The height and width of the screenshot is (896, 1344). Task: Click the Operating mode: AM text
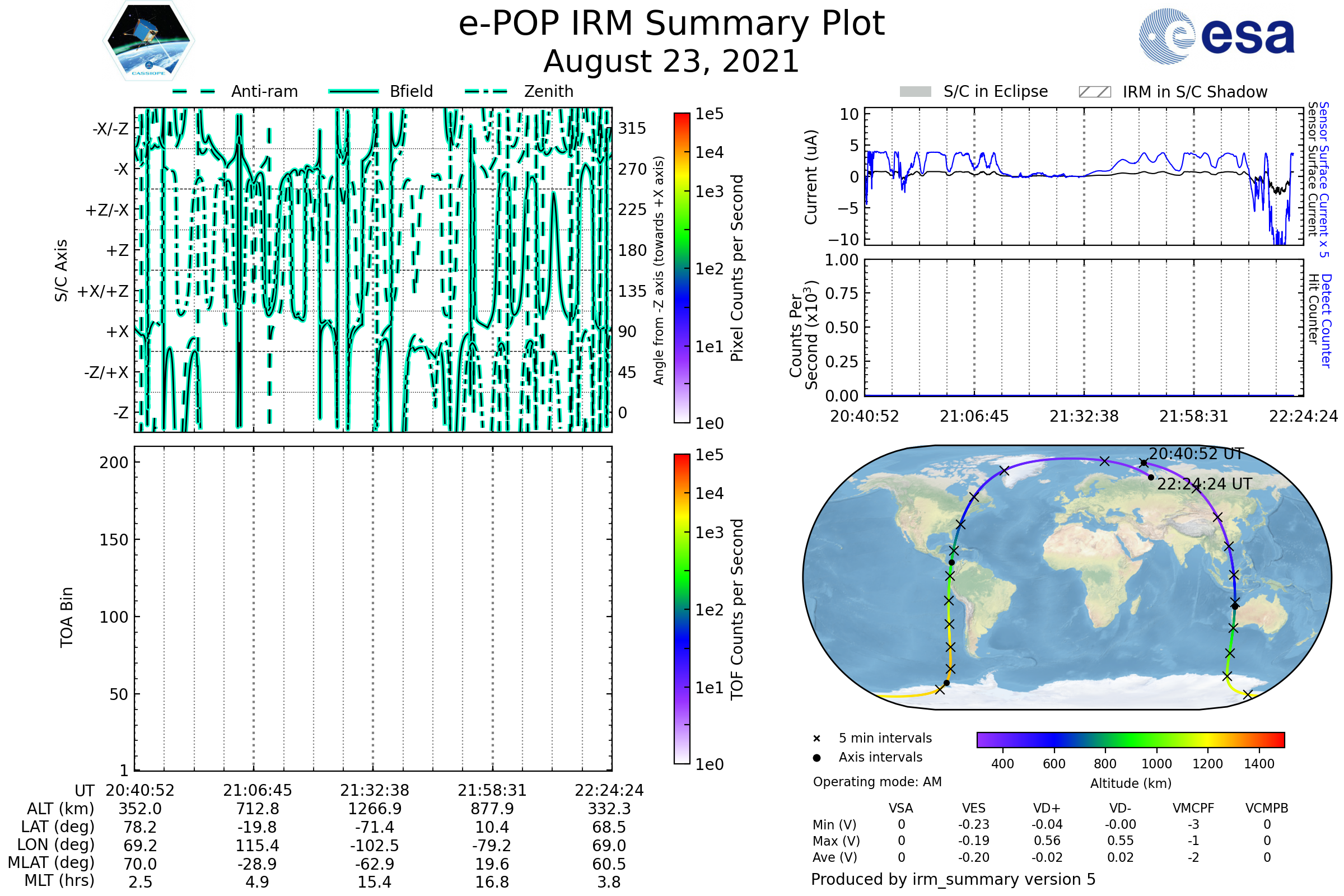click(877, 782)
